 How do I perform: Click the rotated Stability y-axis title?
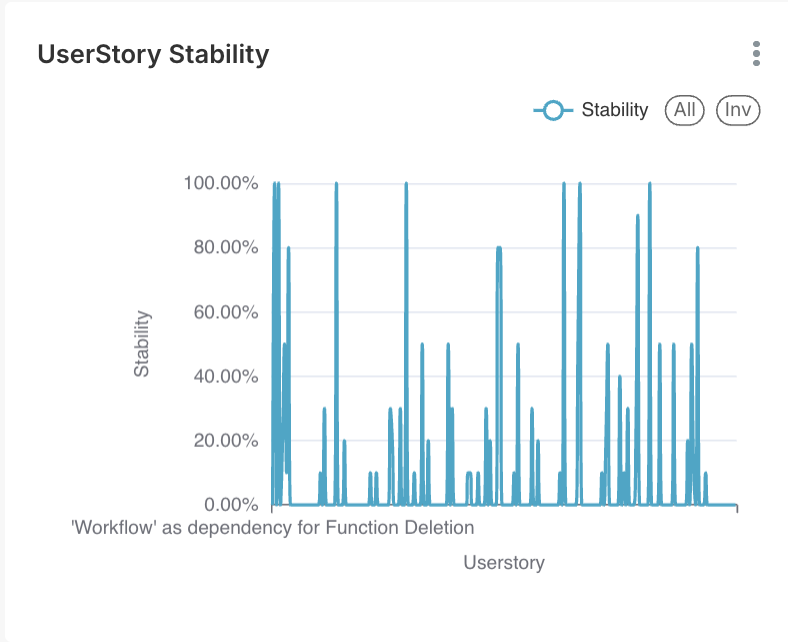click(x=142, y=344)
